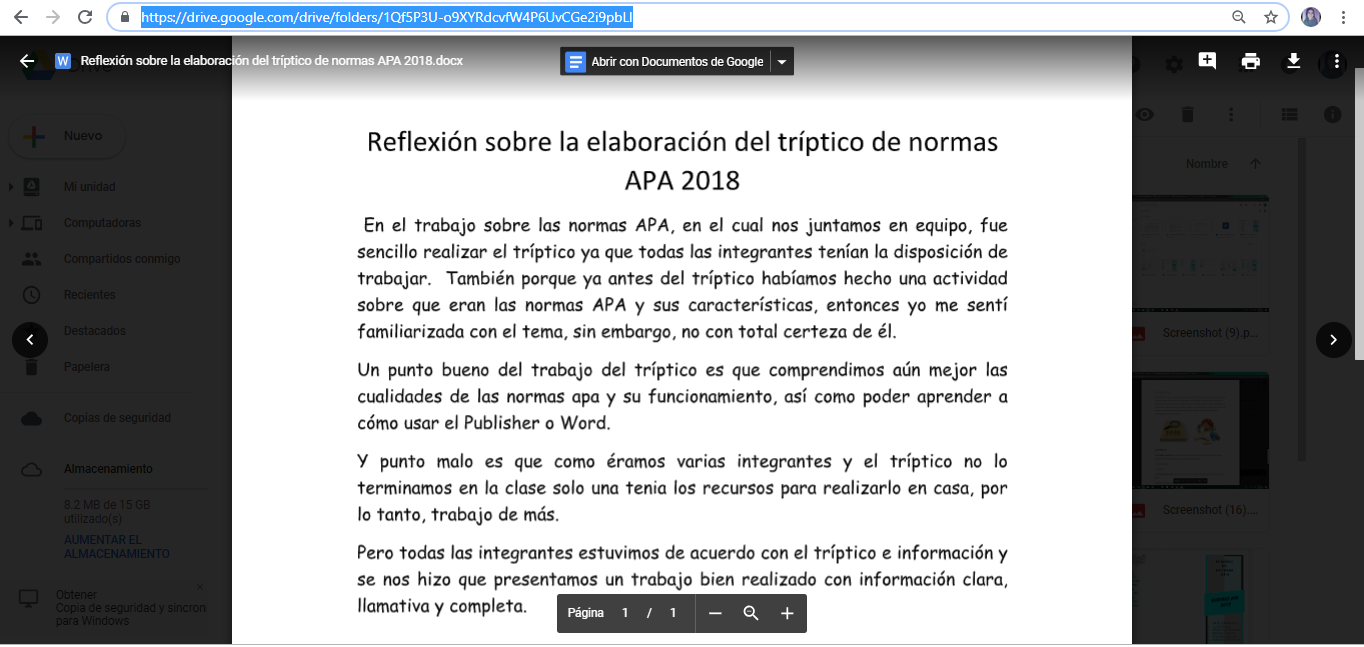1364x647 pixels.
Task: Expand the Computadoras tree arrow
Action: (10, 223)
